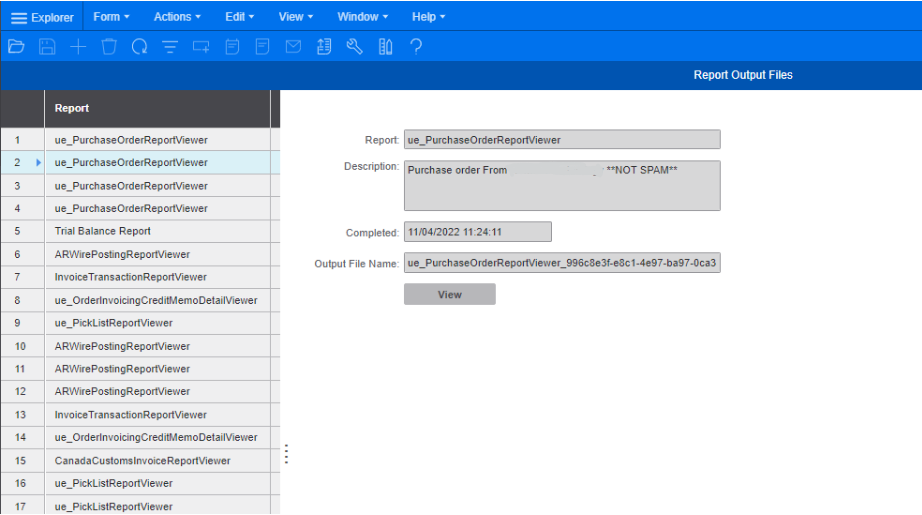922x515 pixels.
Task: Click the trash can delete icon
Action: (x=109, y=46)
